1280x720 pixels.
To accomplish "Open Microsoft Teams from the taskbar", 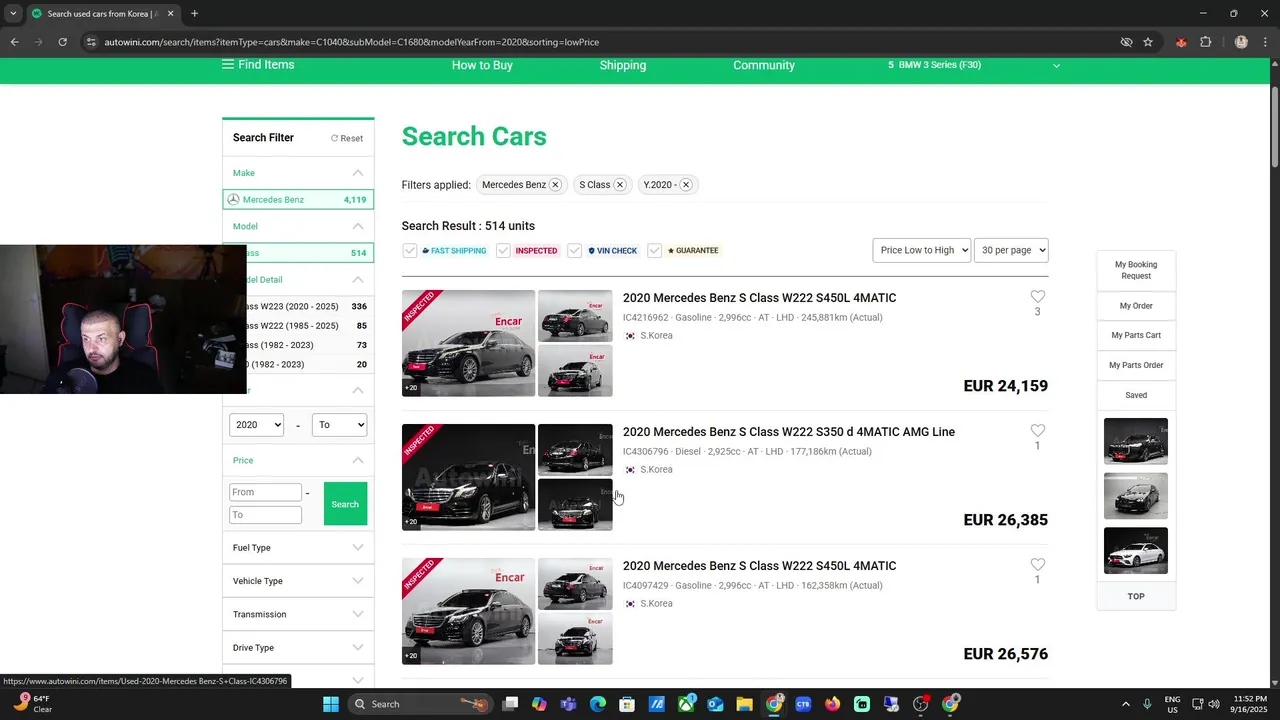I will tap(569, 704).
